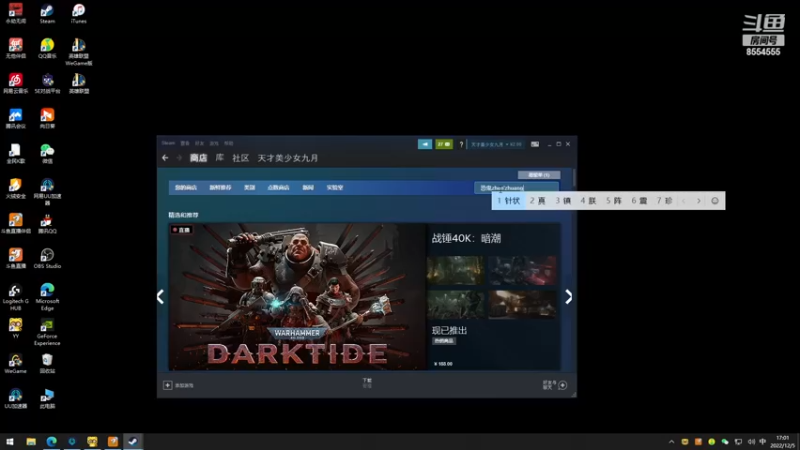The width and height of the screenshot is (800, 450).
Task: Open the 库 library tab
Action: (x=219, y=158)
